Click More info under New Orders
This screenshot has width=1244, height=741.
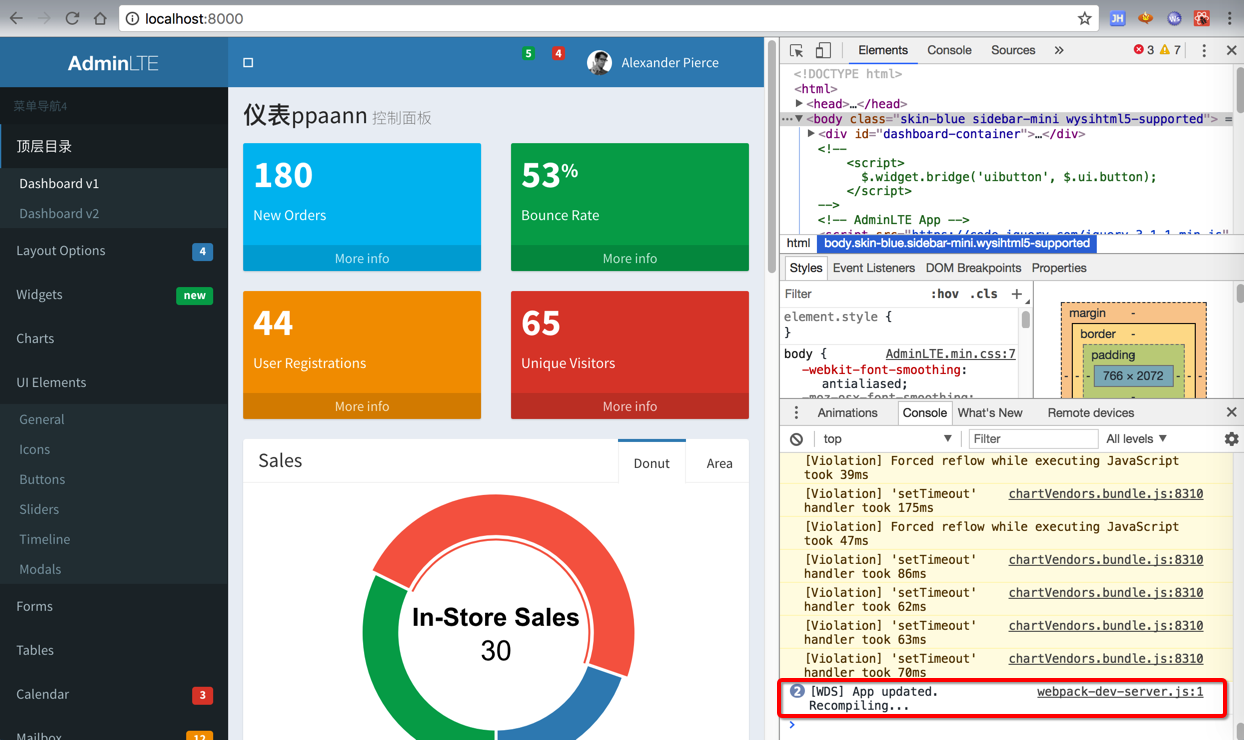pos(362,258)
